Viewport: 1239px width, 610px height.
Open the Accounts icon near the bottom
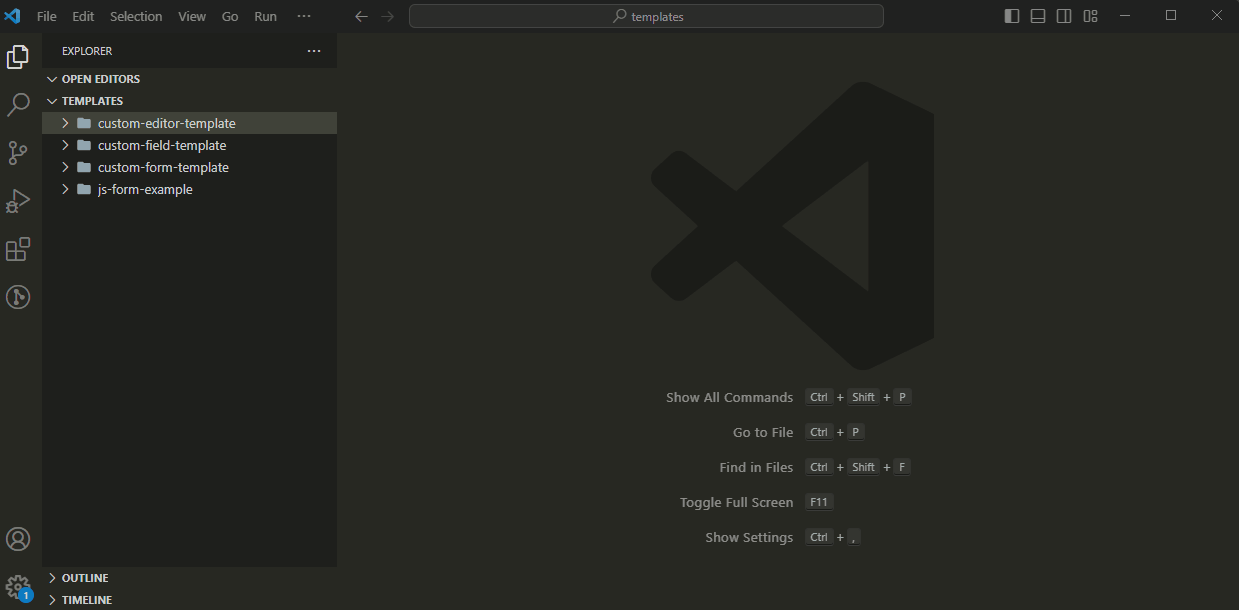(x=18, y=538)
